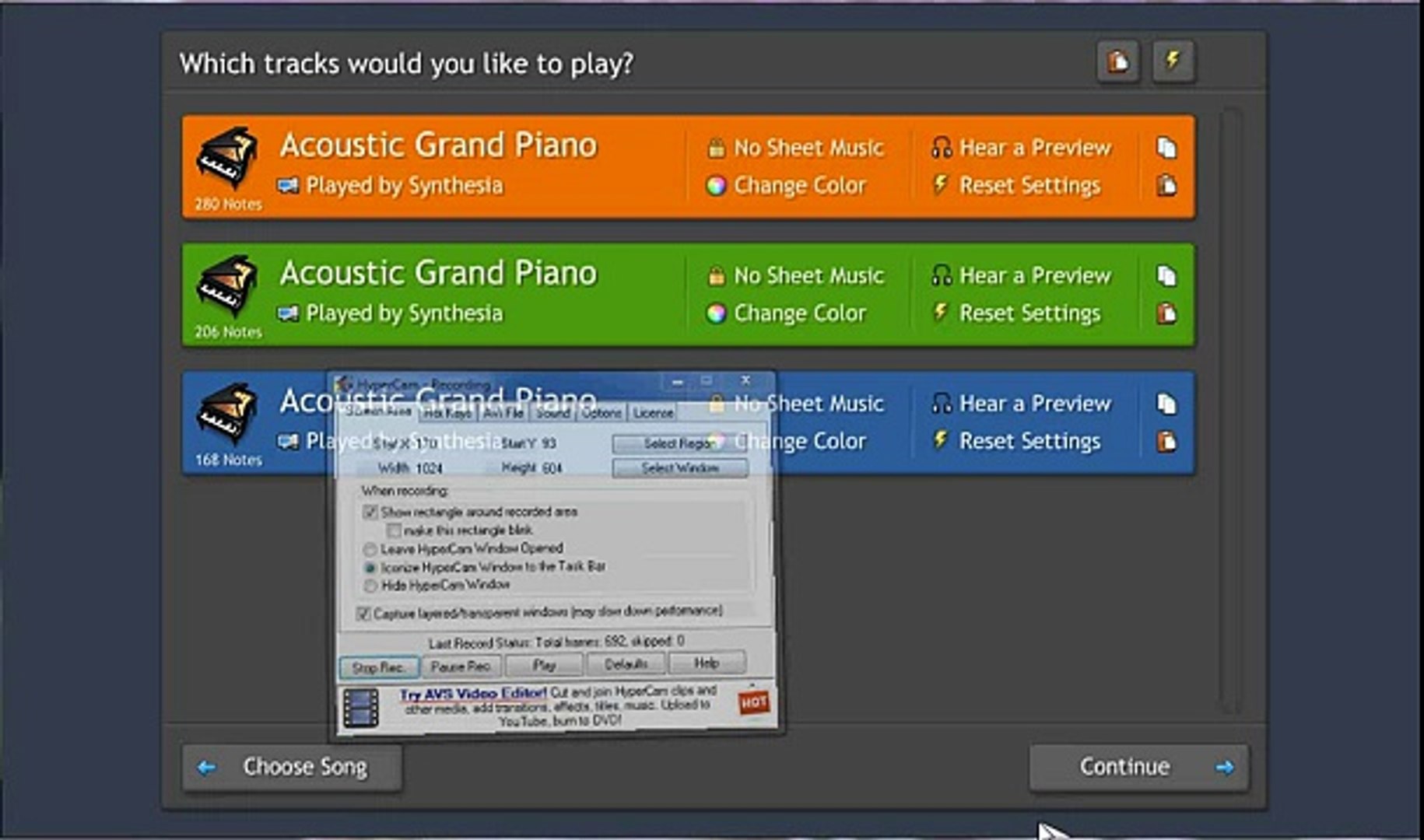Image resolution: width=1424 pixels, height=840 pixels.
Task: Click the Start Y field in HyperCam
Action: tap(549, 443)
